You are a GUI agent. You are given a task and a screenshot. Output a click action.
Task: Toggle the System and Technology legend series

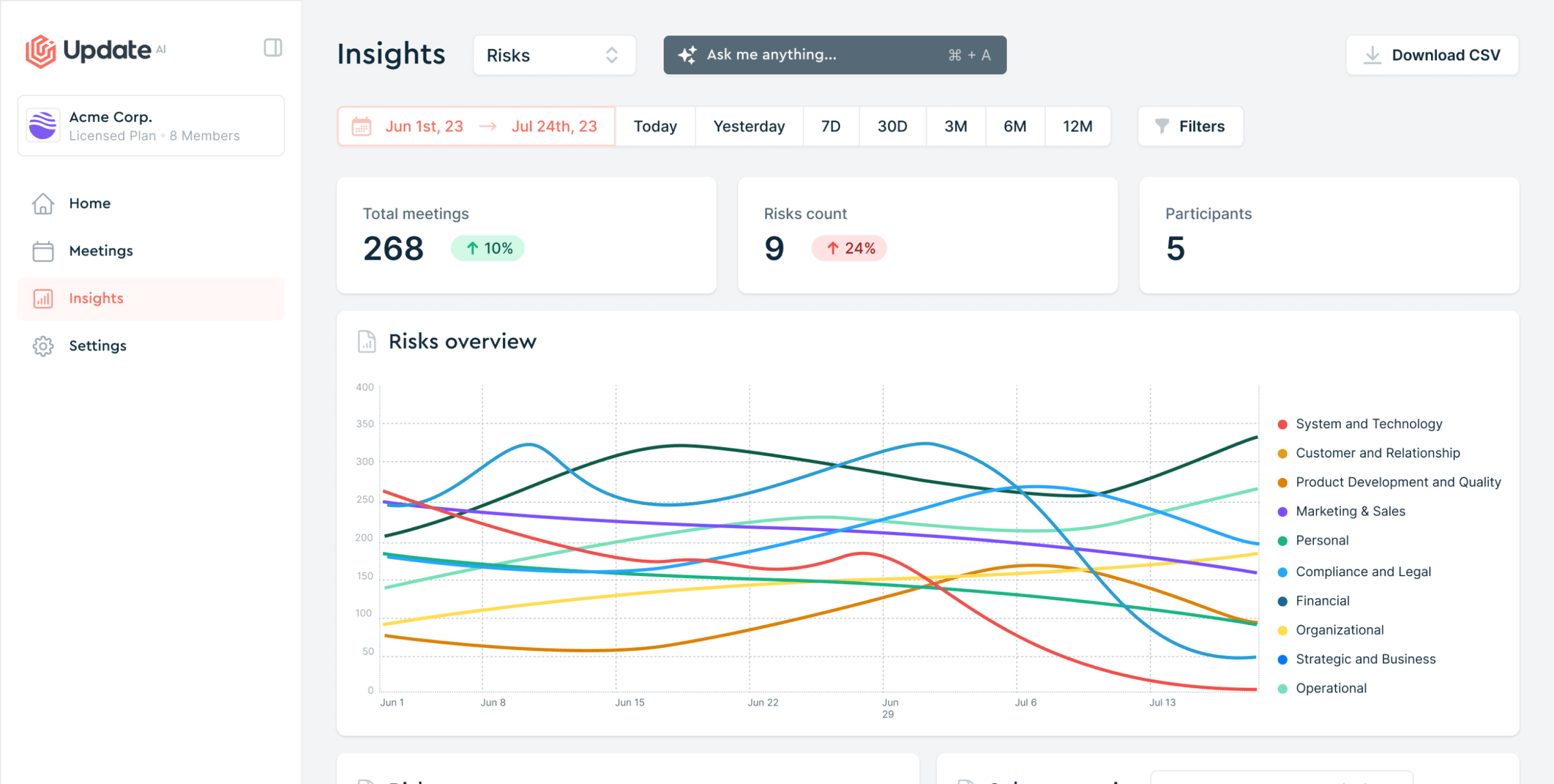click(x=1368, y=424)
